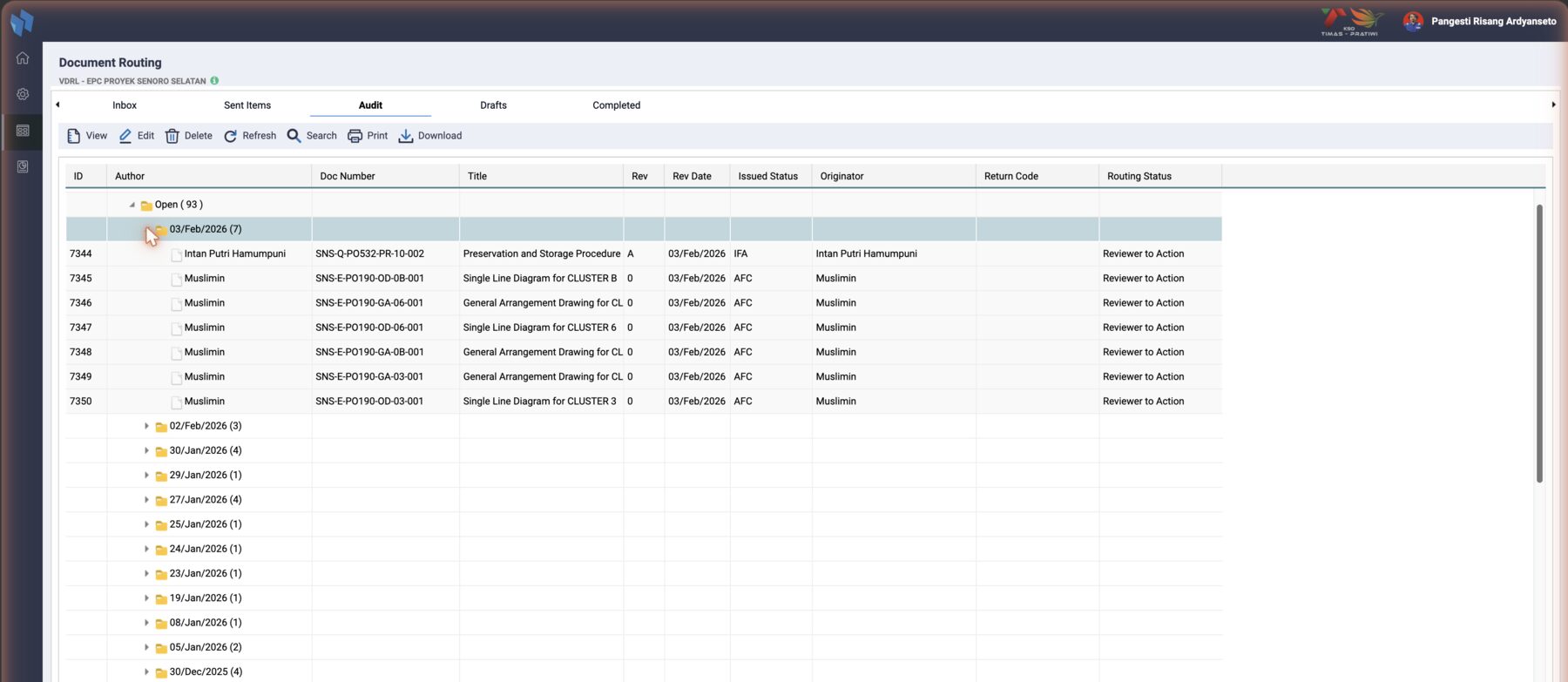Viewport: 1568px width, 682px height.
Task: Sort by the Originator column header
Action: 894,176
